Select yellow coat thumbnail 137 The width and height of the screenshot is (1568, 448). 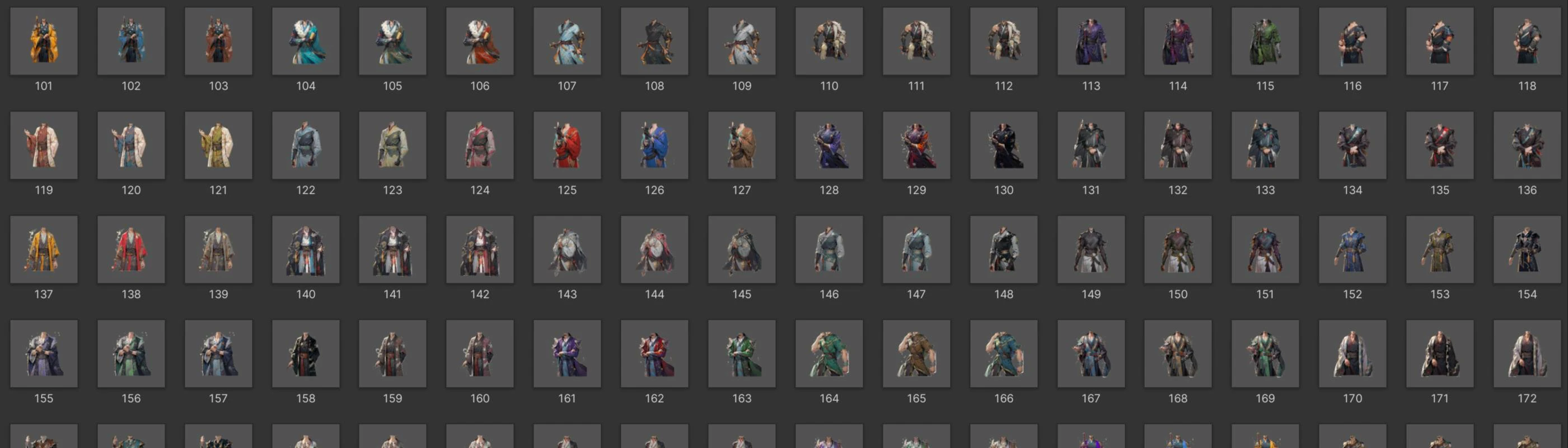coord(44,250)
